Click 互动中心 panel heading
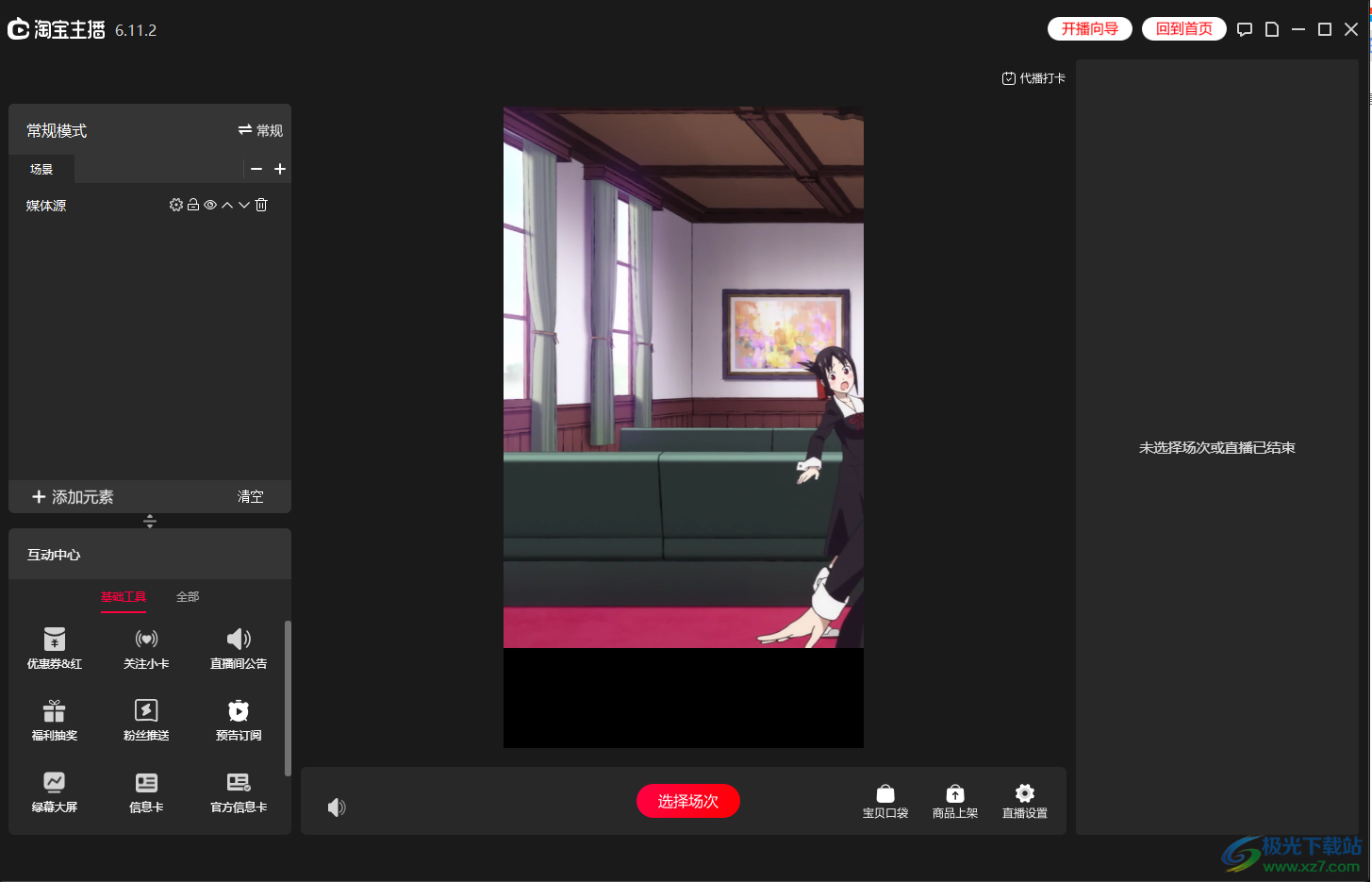 coord(54,555)
